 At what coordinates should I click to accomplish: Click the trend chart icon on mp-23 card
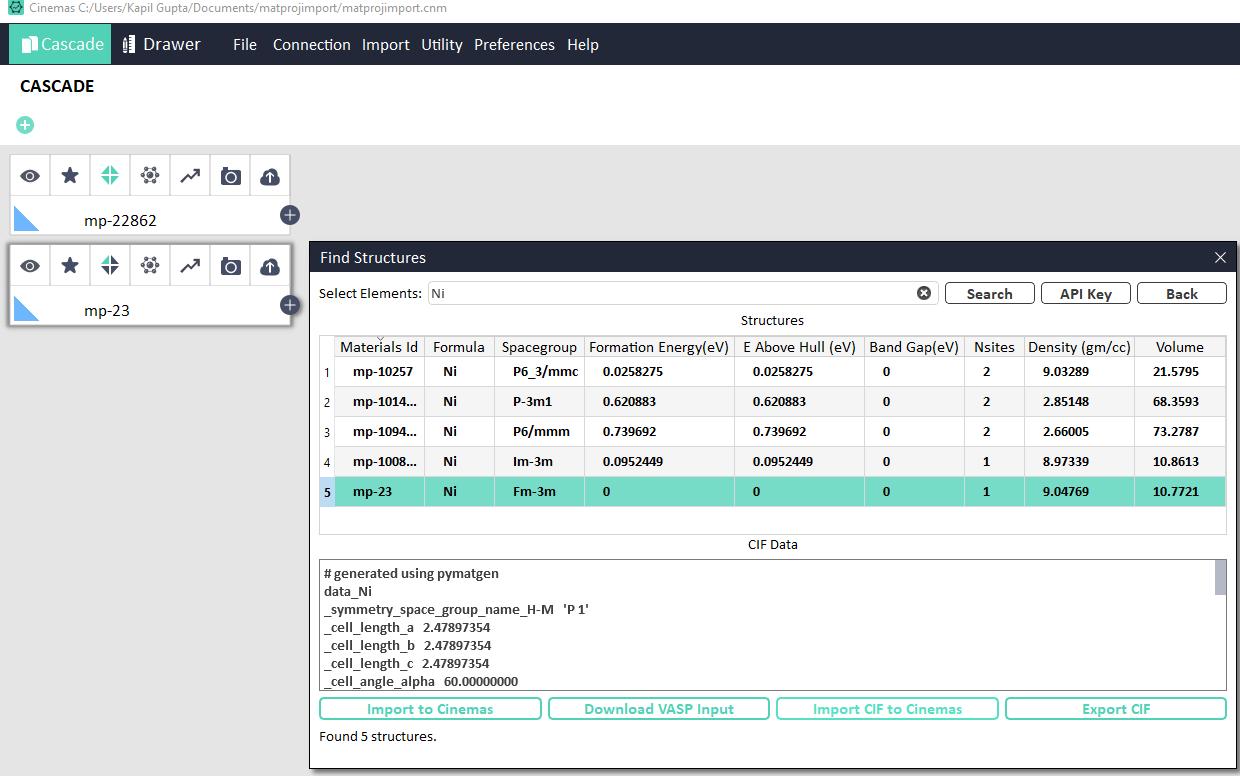click(x=190, y=266)
